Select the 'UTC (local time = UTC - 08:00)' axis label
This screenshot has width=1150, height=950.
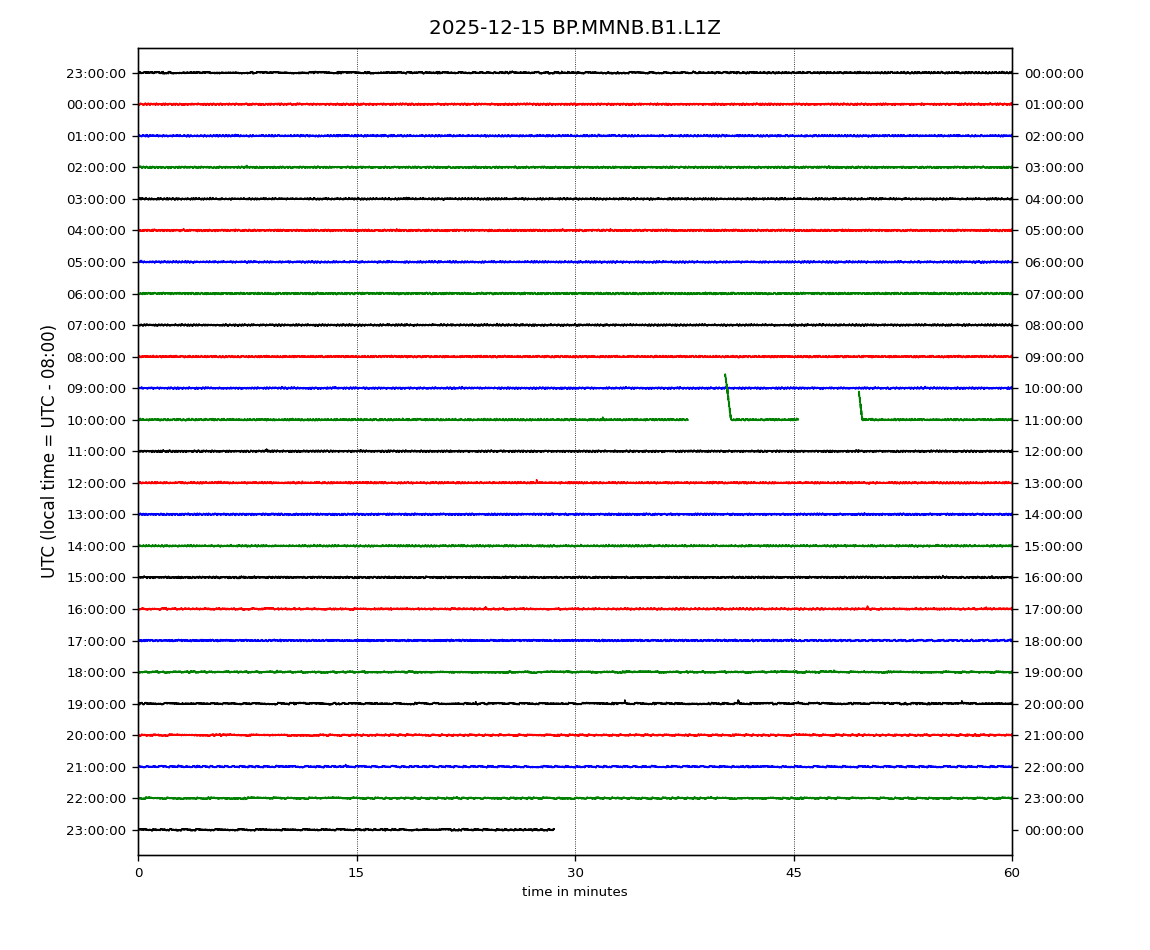coord(49,451)
